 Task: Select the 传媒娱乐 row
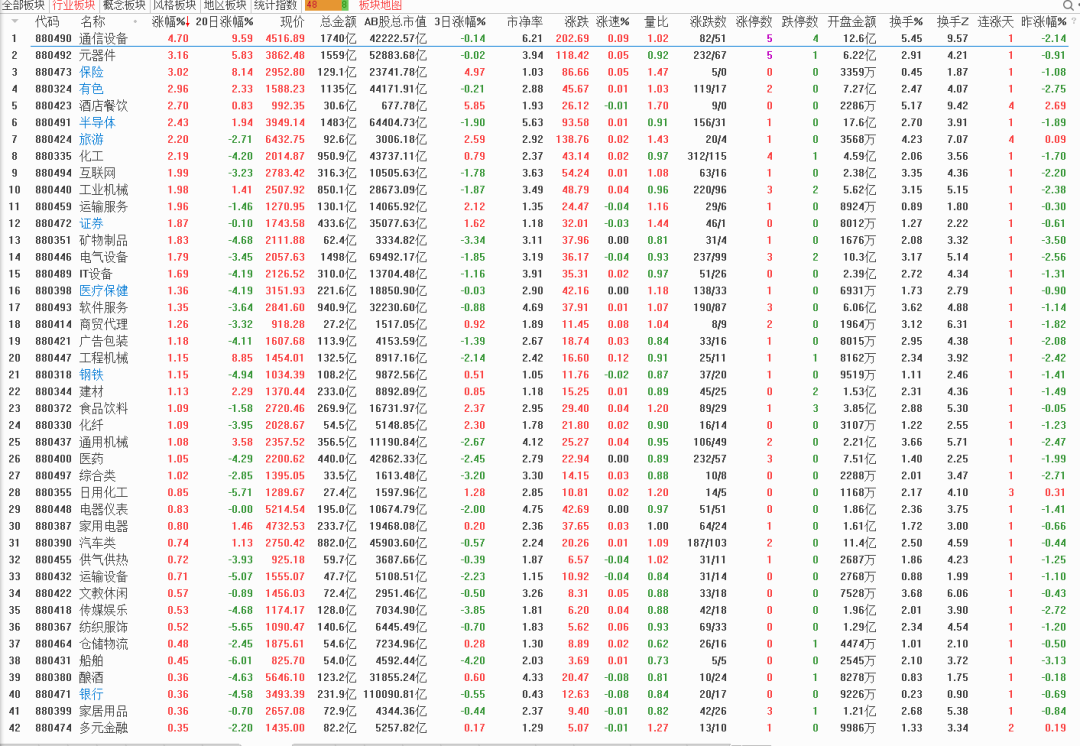point(537,610)
